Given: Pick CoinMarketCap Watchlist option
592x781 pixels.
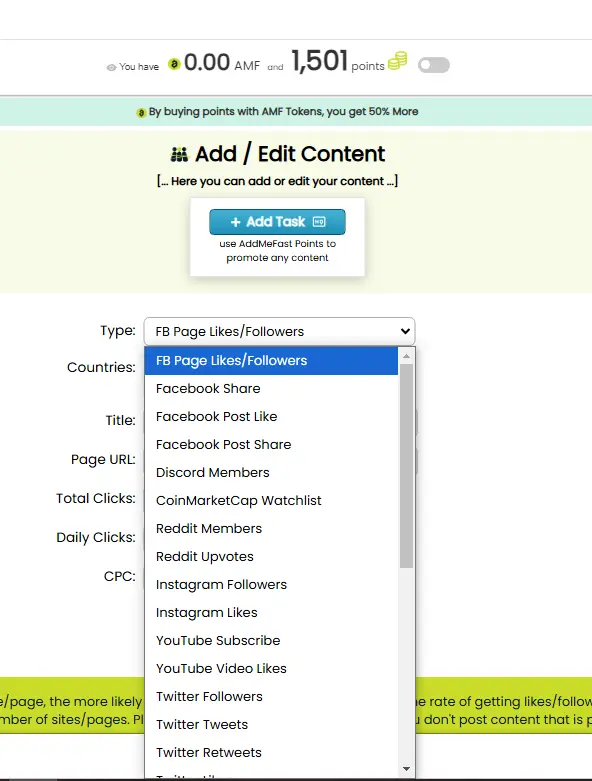Looking at the screenshot, I should point(271,501).
